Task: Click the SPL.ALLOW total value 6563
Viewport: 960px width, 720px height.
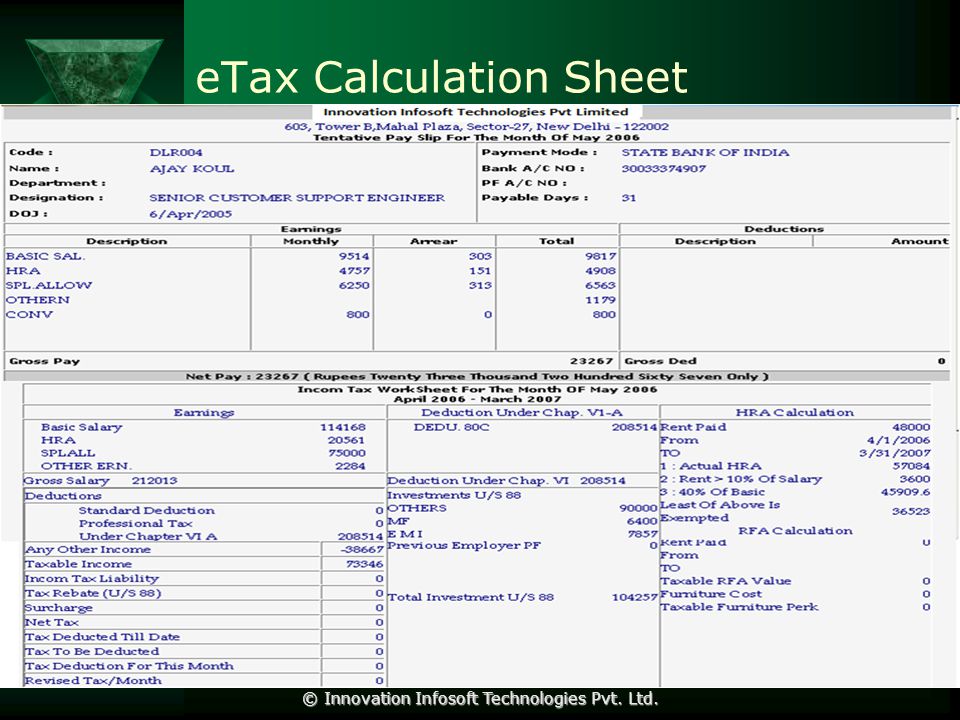Action: pyautogui.click(x=600, y=285)
